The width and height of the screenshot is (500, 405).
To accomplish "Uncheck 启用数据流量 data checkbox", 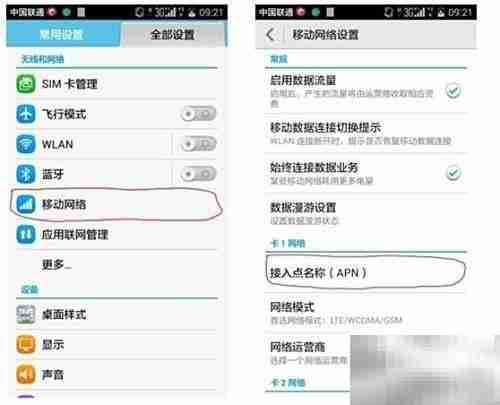I will (453, 91).
